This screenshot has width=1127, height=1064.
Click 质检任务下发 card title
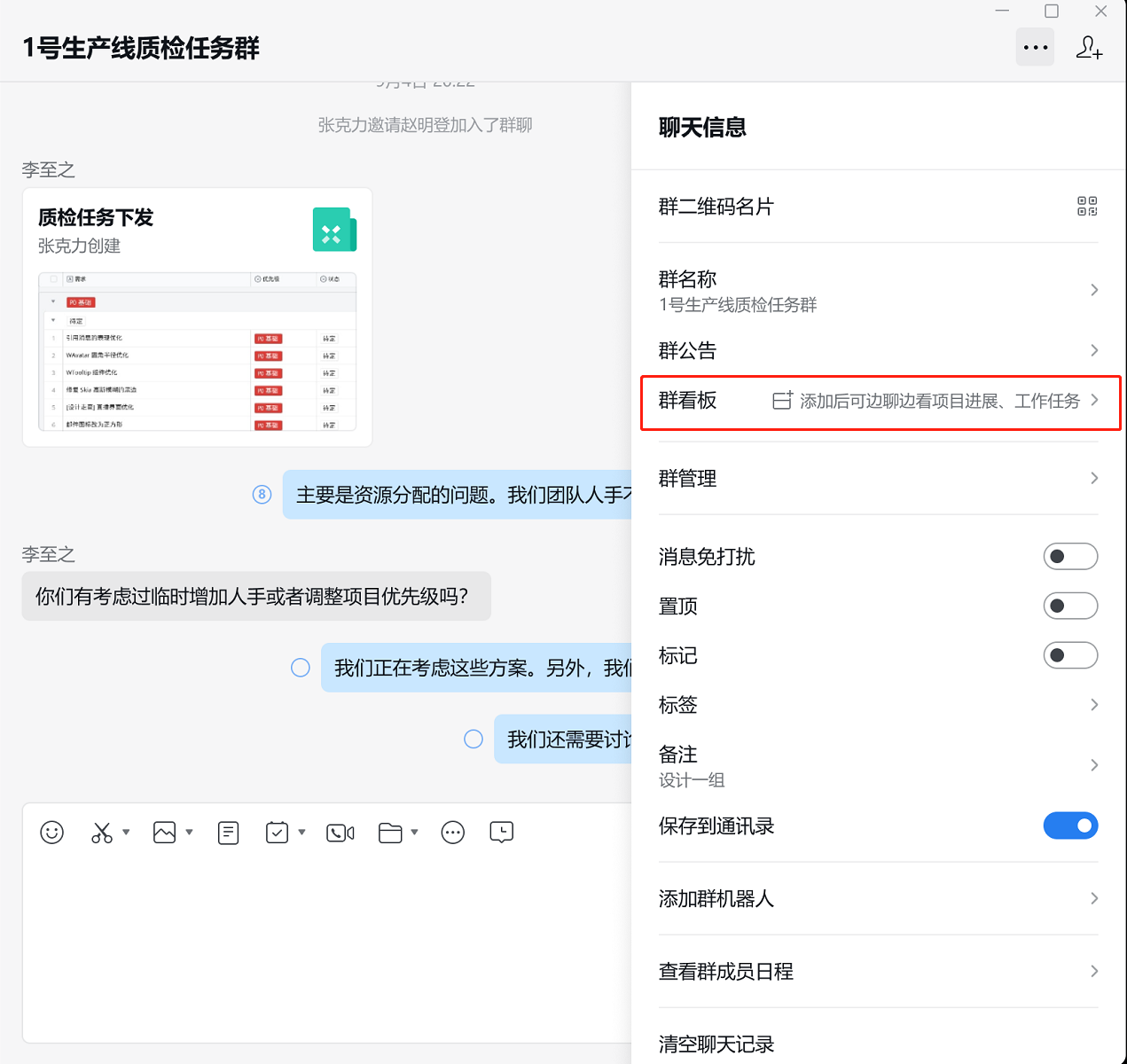(x=96, y=217)
